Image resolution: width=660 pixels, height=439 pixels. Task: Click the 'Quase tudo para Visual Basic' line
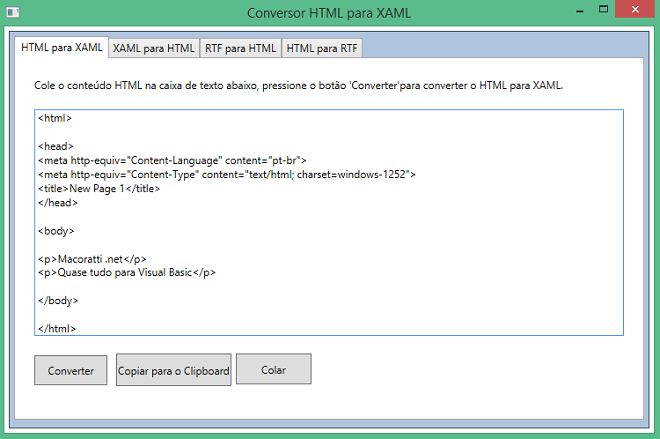coord(127,272)
